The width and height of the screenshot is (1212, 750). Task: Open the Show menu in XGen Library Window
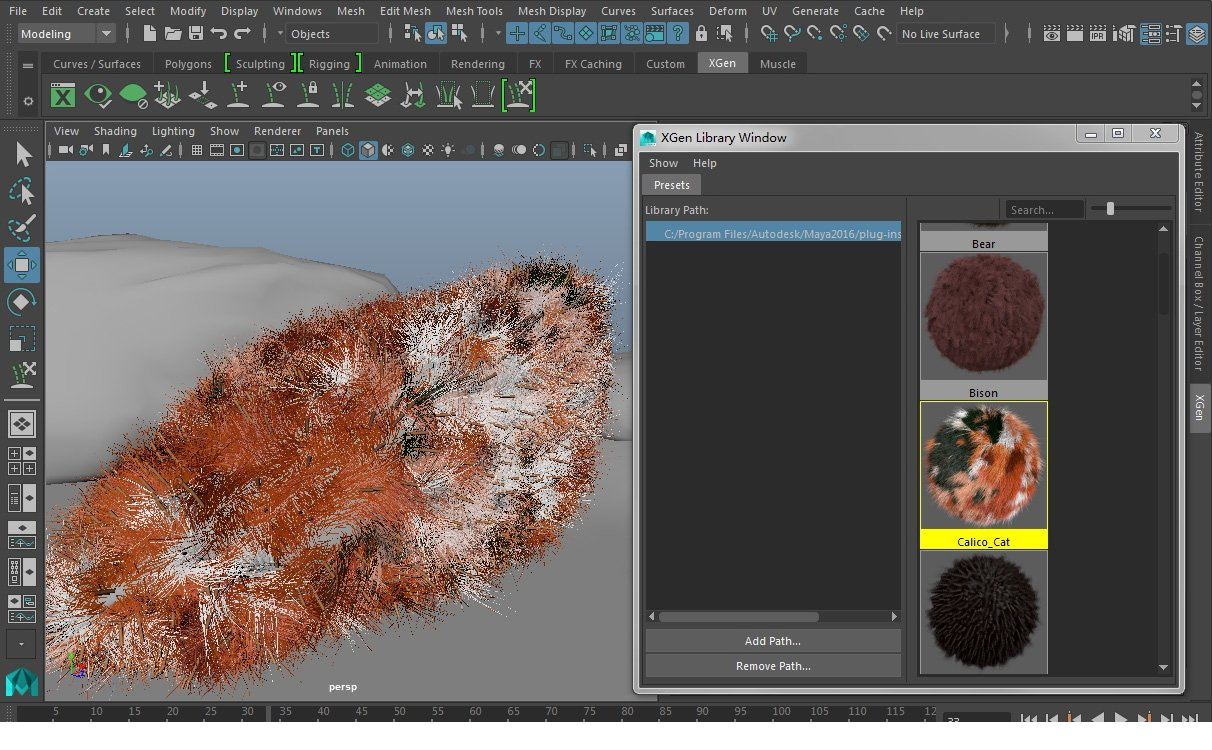coord(663,163)
